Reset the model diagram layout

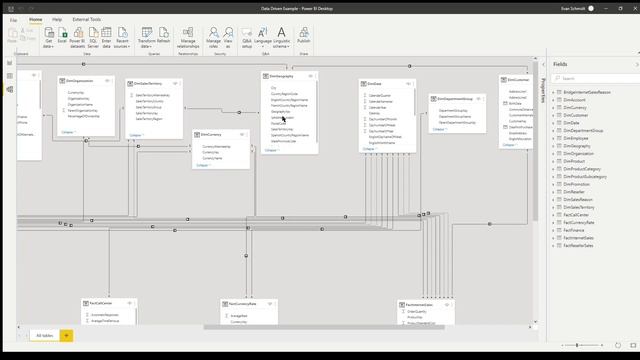click(x=618, y=345)
